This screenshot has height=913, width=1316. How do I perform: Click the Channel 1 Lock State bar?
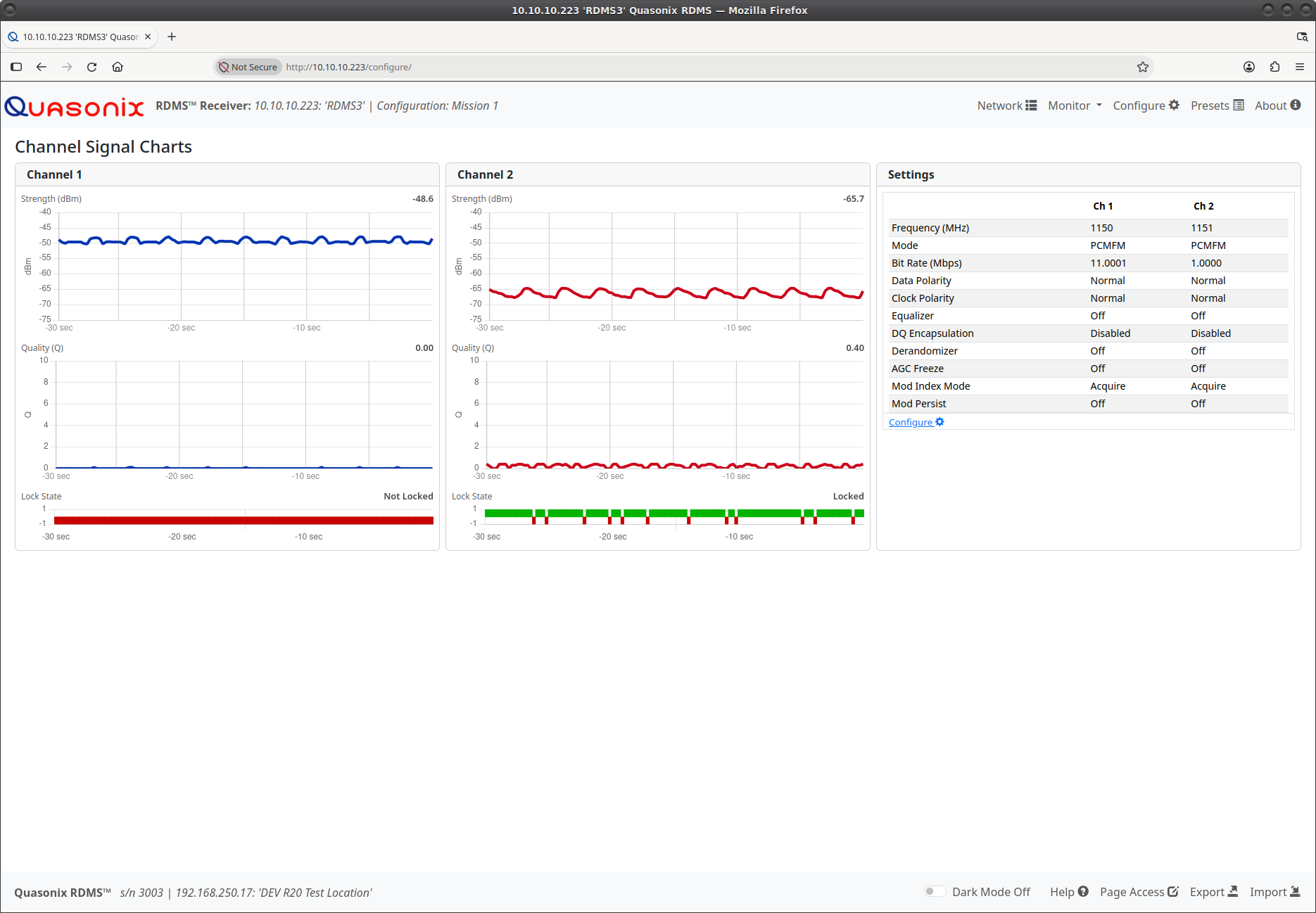[x=243, y=521]
